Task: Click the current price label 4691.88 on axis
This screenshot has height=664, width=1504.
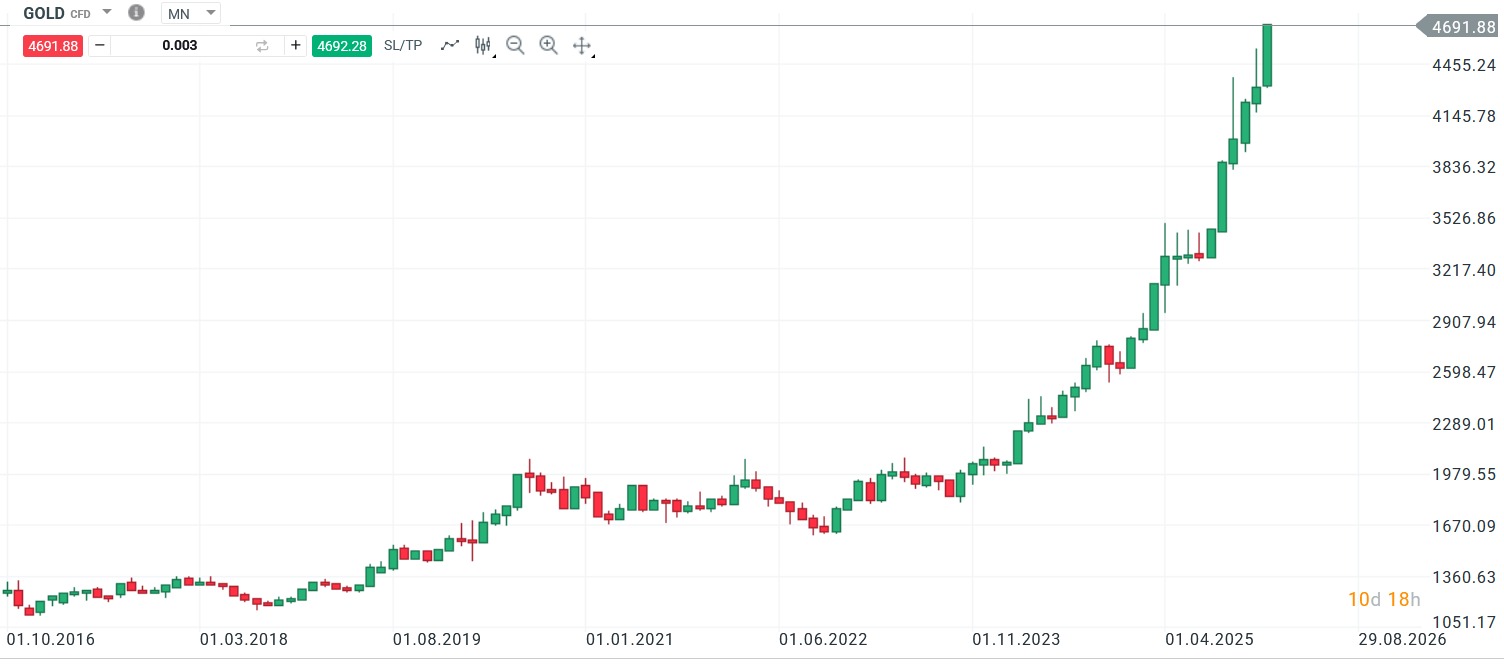Action: coord(1462,28)
